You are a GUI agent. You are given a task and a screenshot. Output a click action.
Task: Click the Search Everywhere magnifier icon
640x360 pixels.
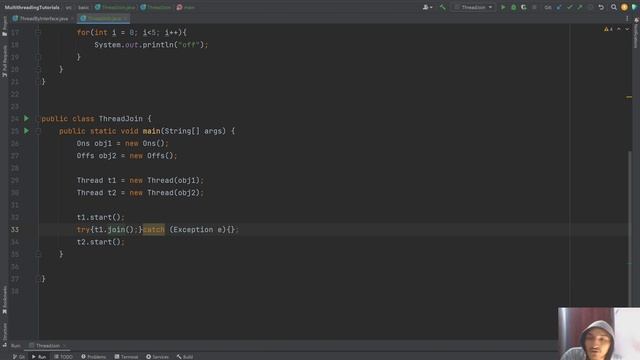pyautogui.click(x=613, y=7)
